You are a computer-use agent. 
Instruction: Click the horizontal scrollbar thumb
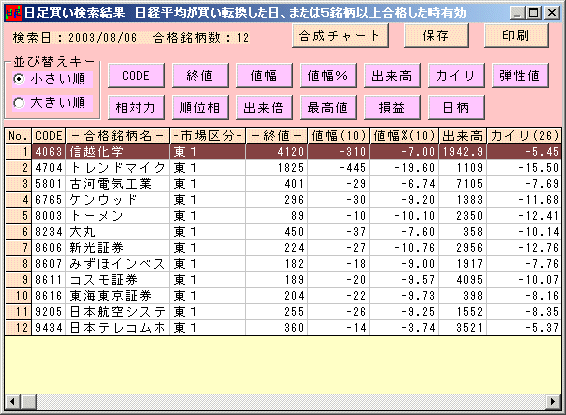point(29,401)
